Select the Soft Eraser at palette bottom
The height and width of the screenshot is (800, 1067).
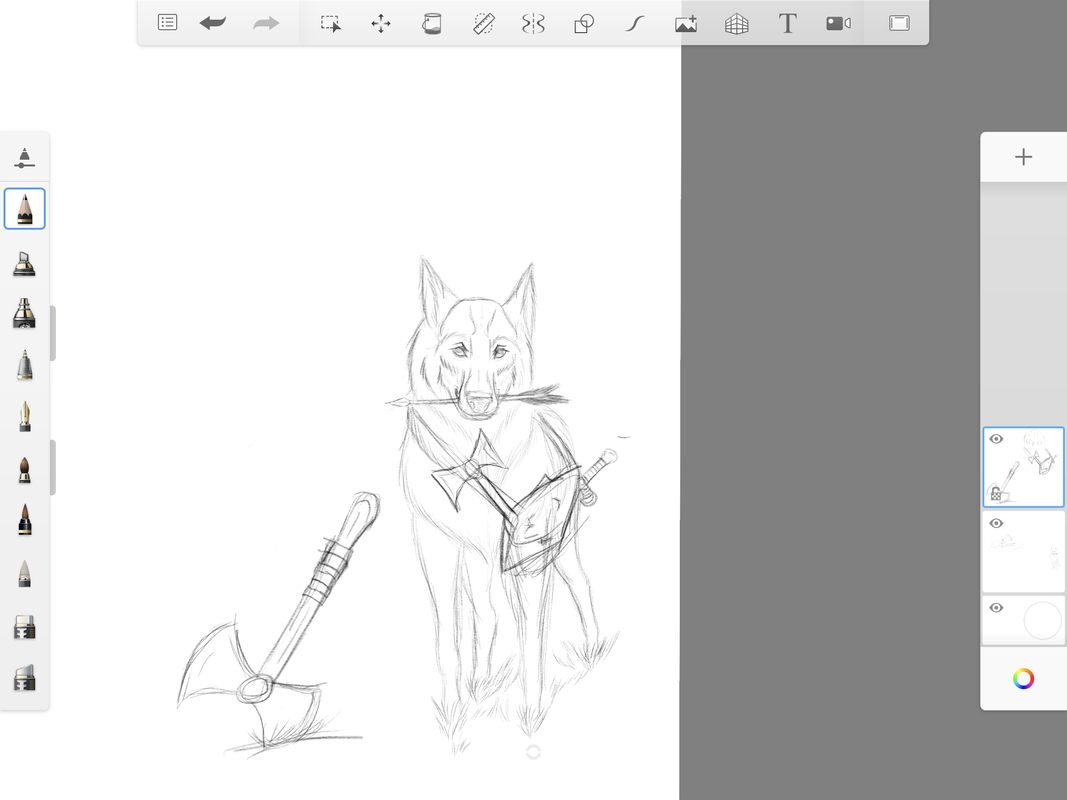tap(24, 678)
